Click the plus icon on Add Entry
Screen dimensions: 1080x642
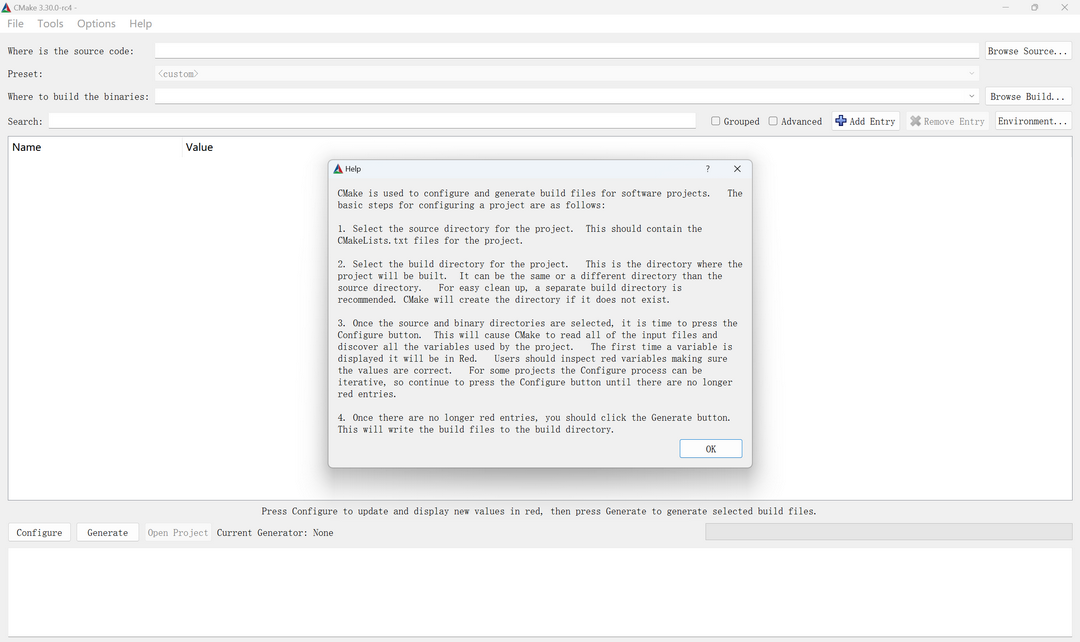pyautogui.click(x=841, y=121)
